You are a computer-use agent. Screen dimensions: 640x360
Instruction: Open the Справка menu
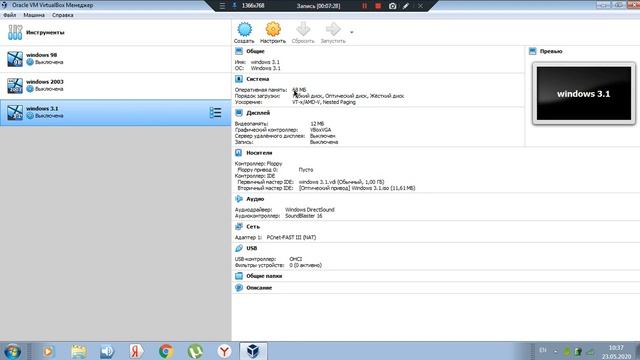[x=62, y=15]
